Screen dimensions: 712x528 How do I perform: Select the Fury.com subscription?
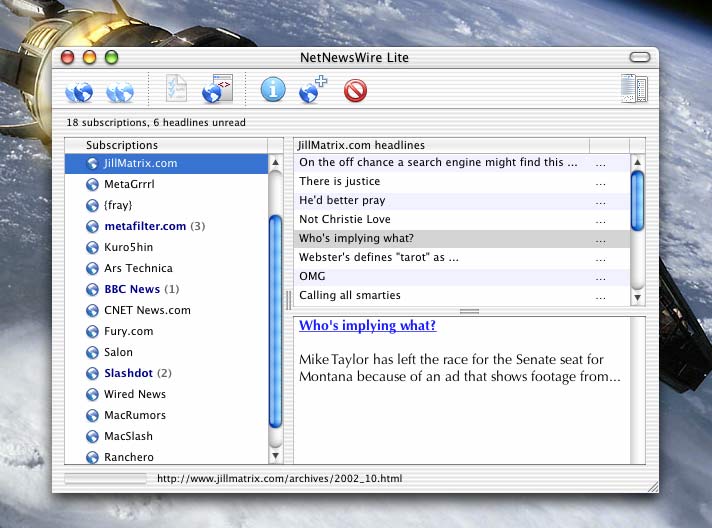point(167,331)
